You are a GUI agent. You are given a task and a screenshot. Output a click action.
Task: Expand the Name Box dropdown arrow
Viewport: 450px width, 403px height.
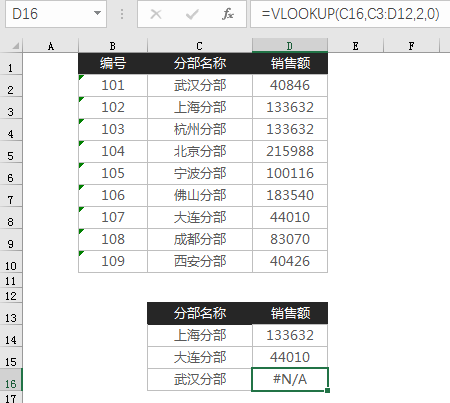[97, 14]
